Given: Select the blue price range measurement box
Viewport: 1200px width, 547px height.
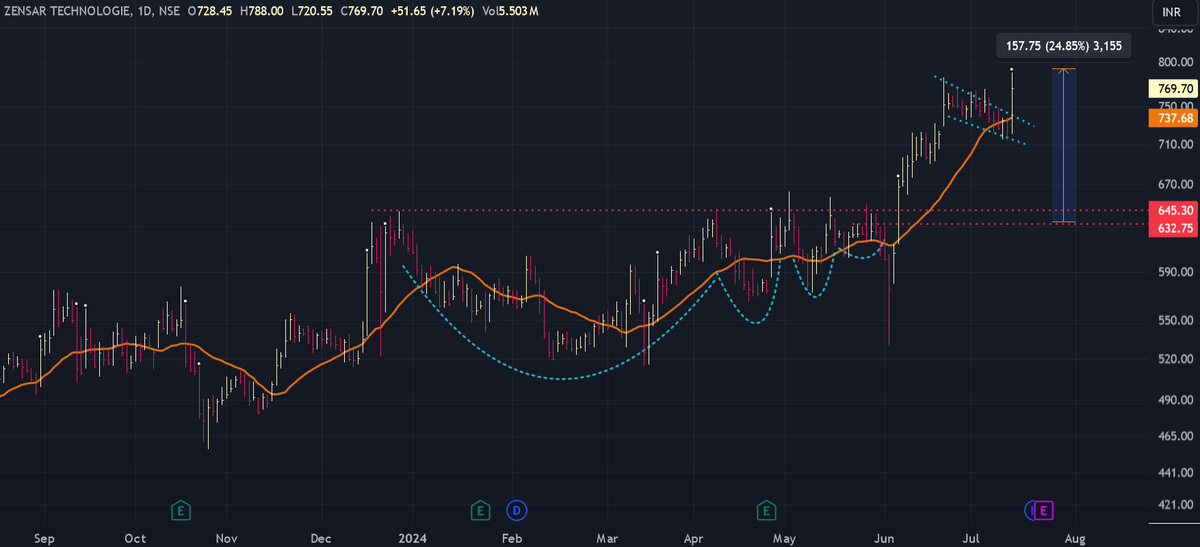Looking at the screenshot, I should click(1063, 145).
